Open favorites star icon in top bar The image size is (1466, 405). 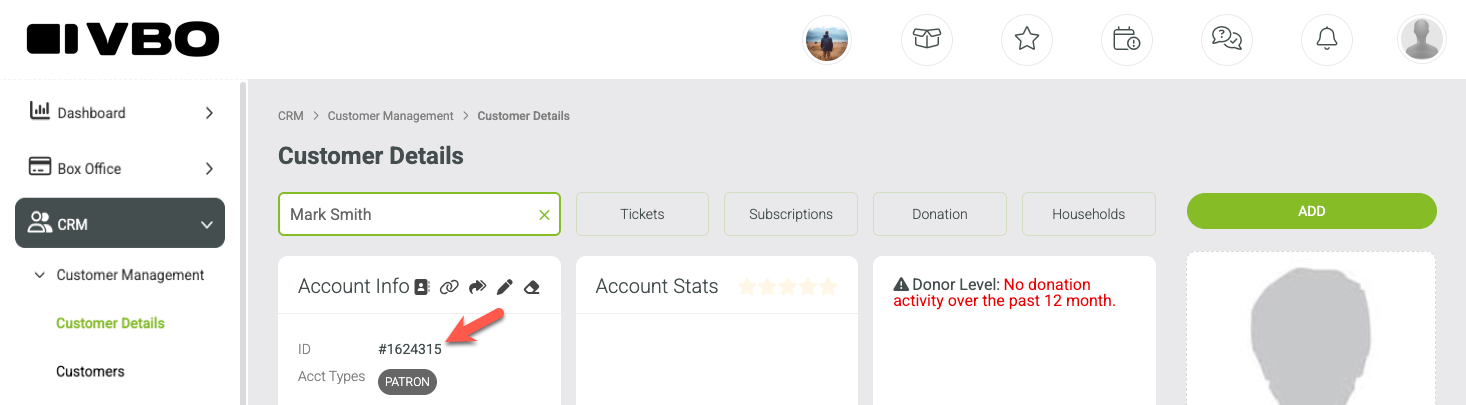coord(1027,39)
